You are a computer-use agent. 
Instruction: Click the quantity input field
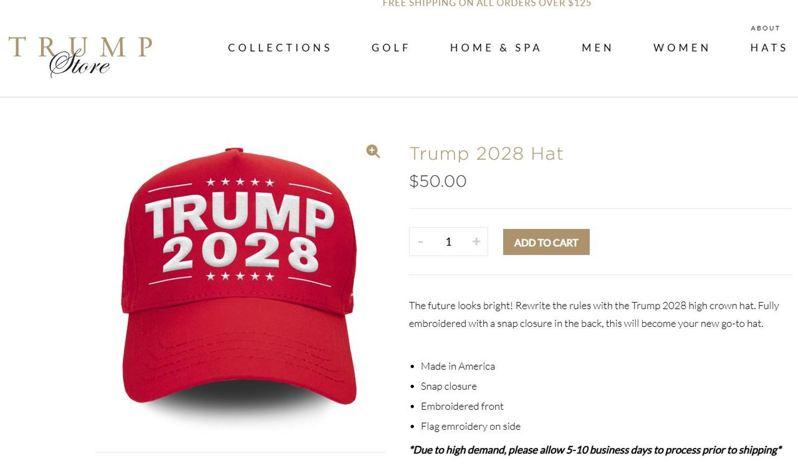pyautogui.click(x=448, y=242)
